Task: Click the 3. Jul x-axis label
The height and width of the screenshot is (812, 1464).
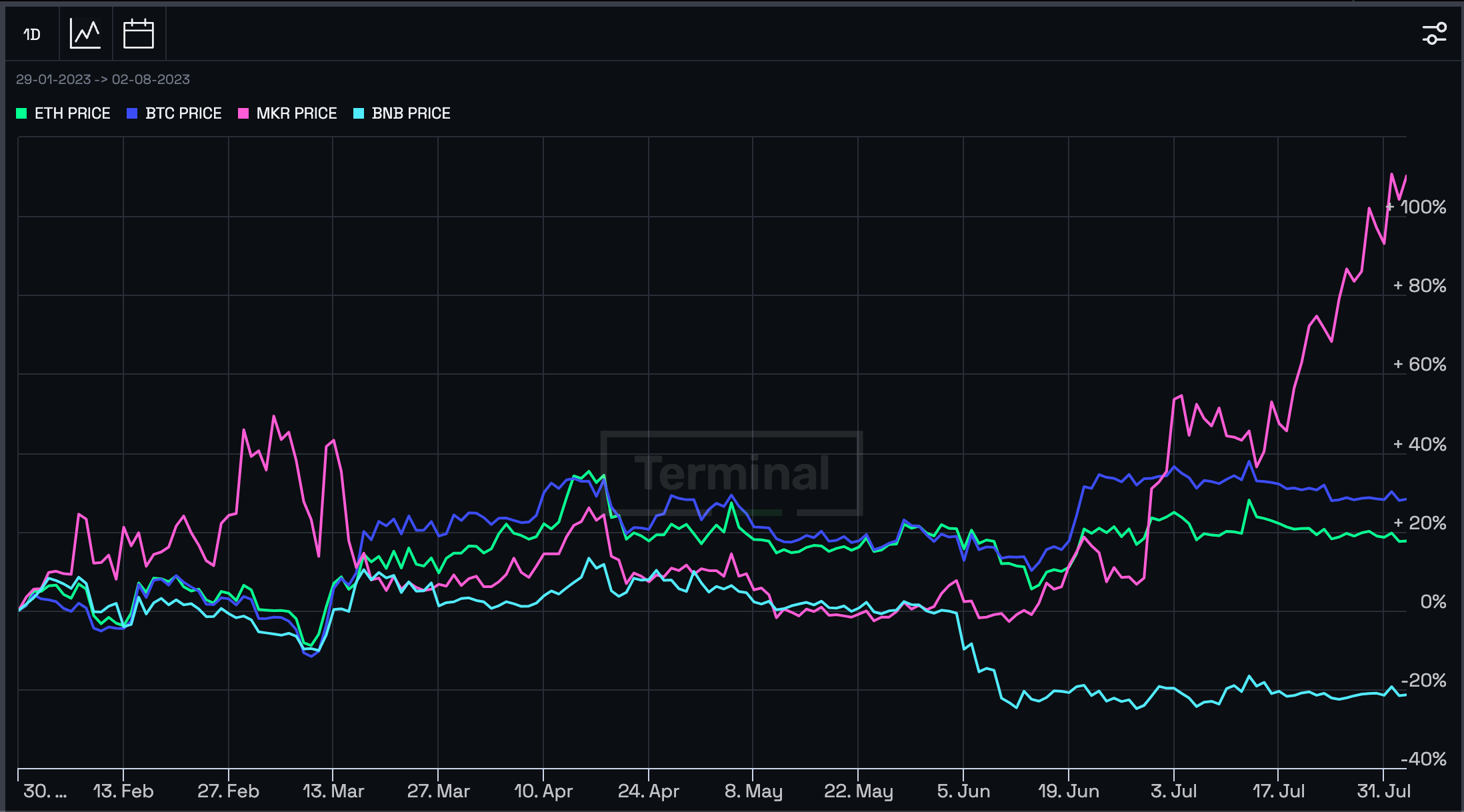Action: (x=1174, y=791)
